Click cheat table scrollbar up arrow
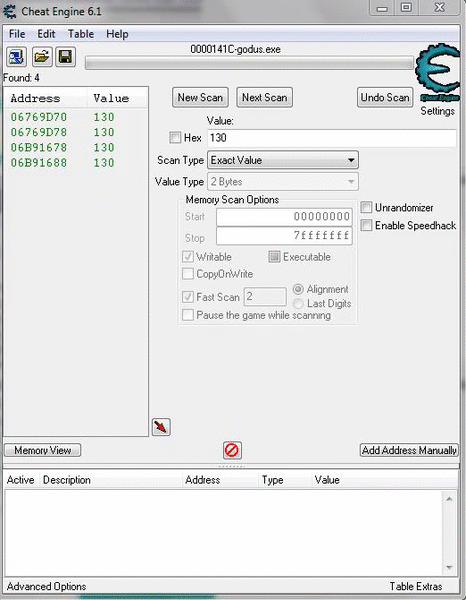Screen dimensions: 466x600 tap(450, 499)
